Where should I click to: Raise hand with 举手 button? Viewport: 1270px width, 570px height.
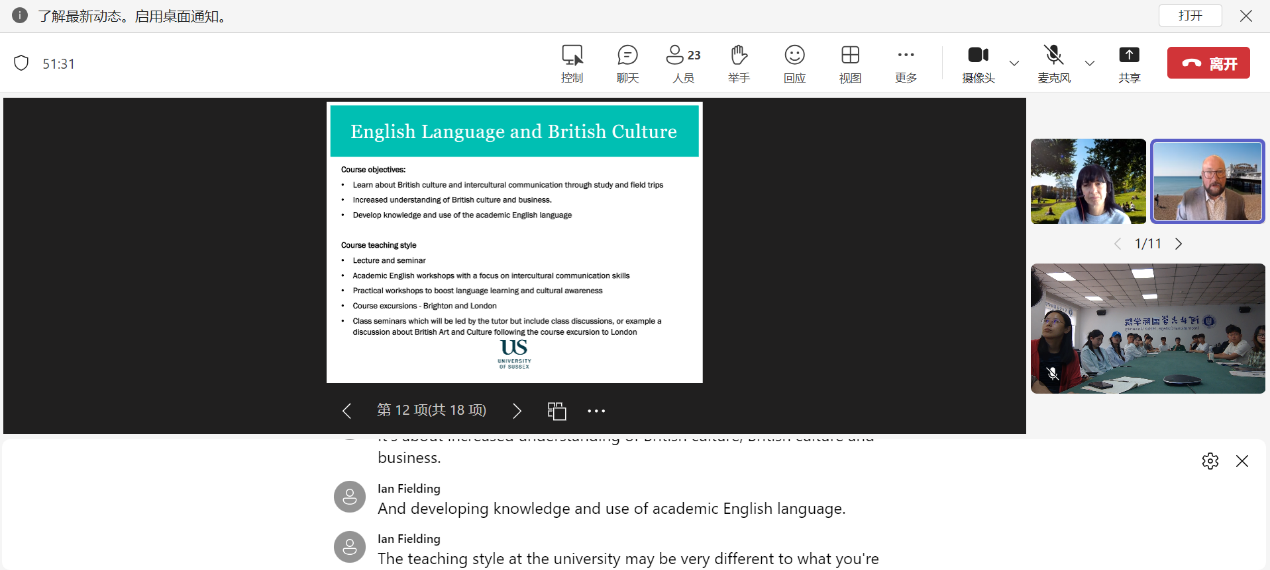pyautogui.click(x=739, y=63)
